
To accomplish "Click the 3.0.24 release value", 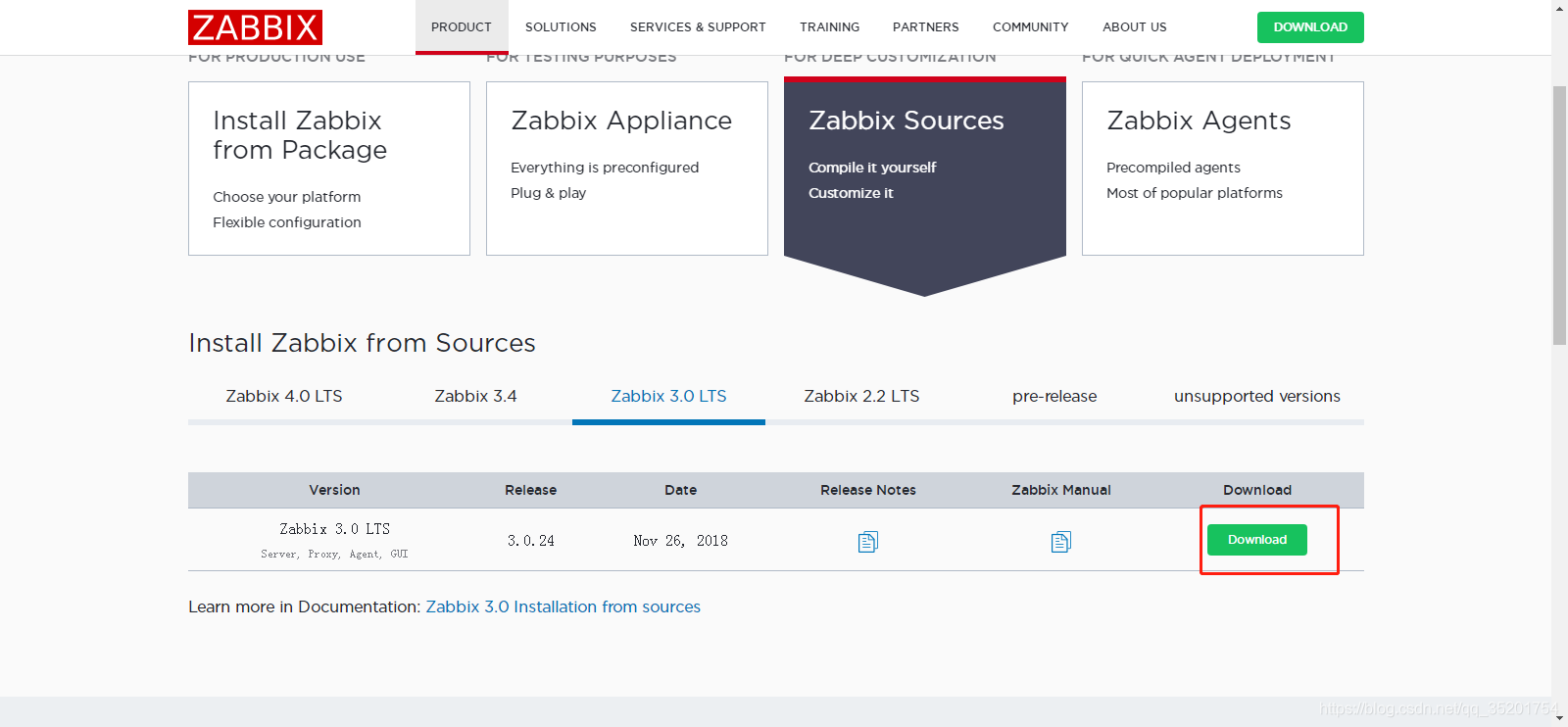I will click(530, 541).
